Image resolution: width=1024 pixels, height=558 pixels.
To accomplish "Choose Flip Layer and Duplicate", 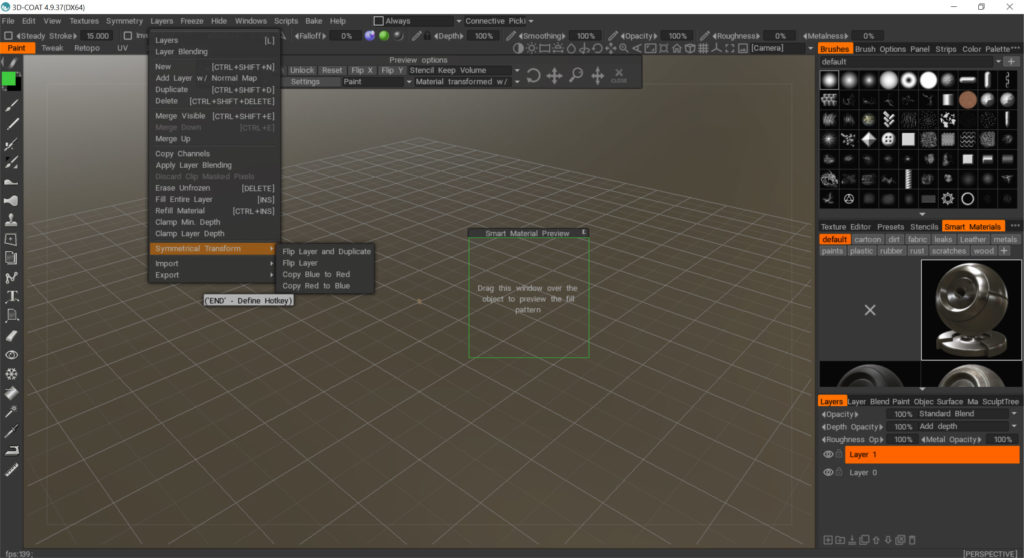I will [327, 252].
